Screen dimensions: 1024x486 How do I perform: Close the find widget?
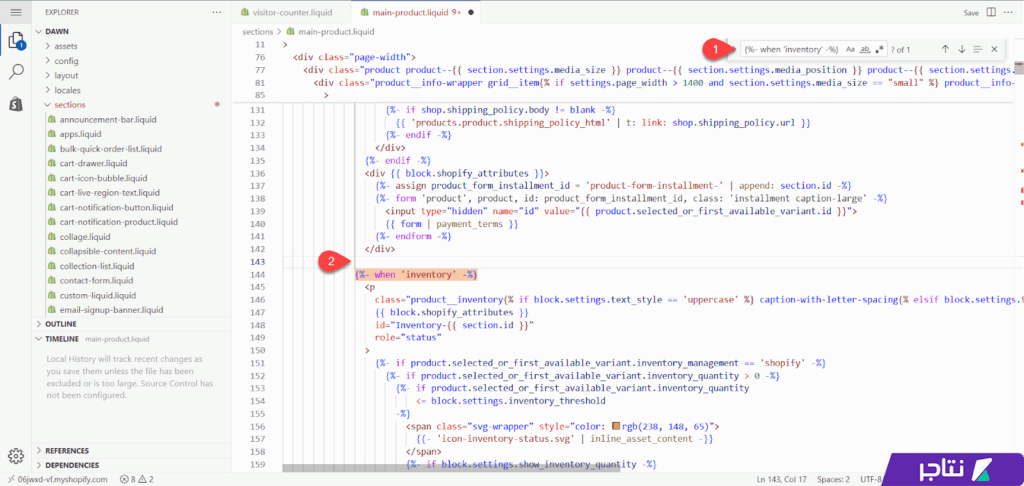[x=994, y=49]
